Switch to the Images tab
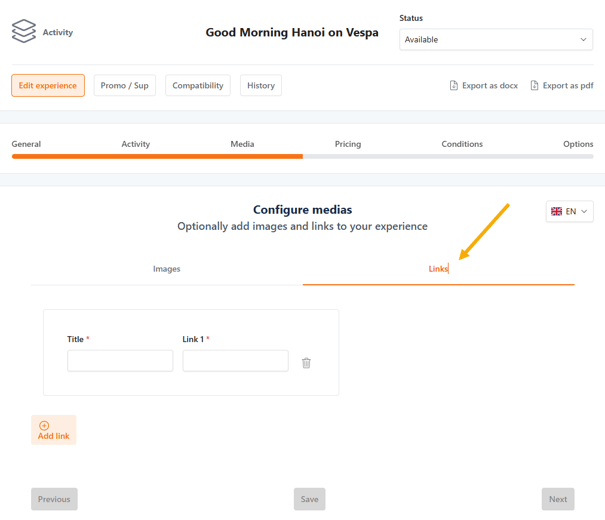 point(167,269)
